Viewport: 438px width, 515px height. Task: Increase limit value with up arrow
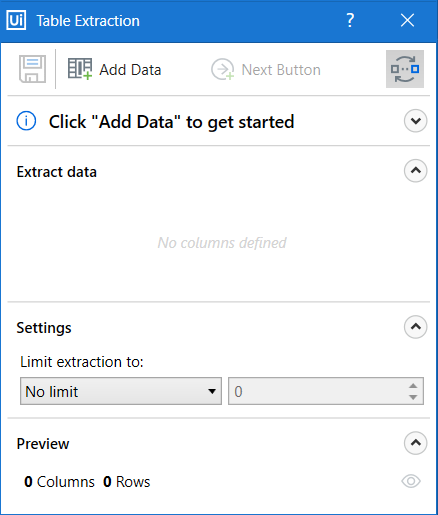click(x=413, y=386)
